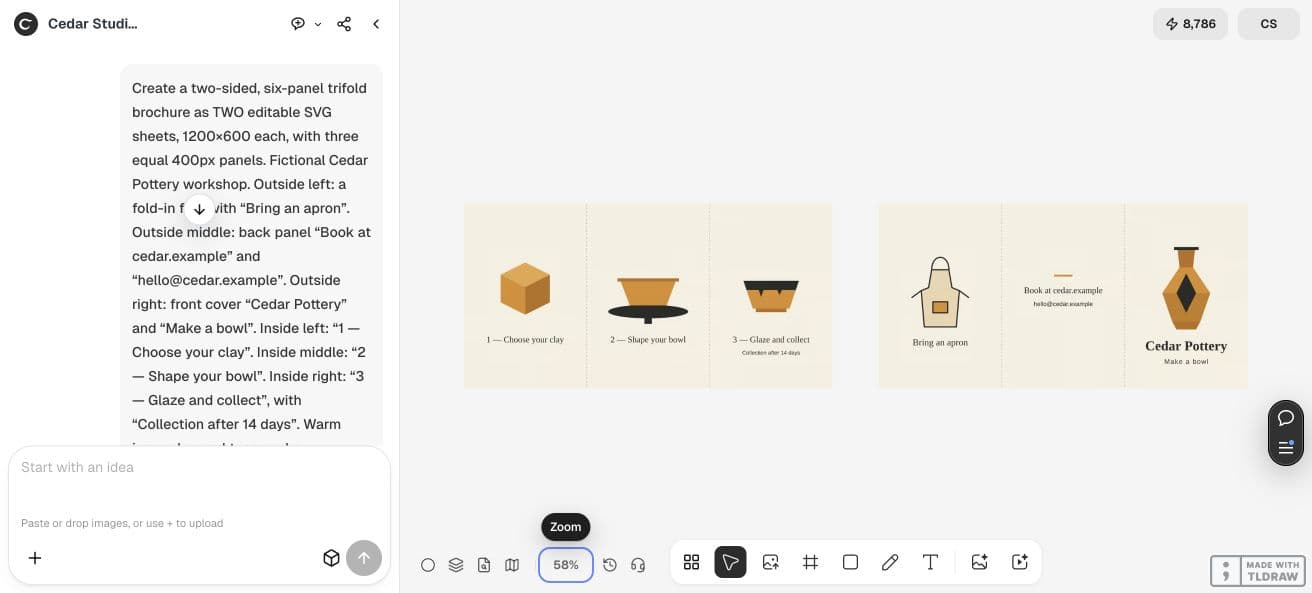Click the share icon in header

344,24
